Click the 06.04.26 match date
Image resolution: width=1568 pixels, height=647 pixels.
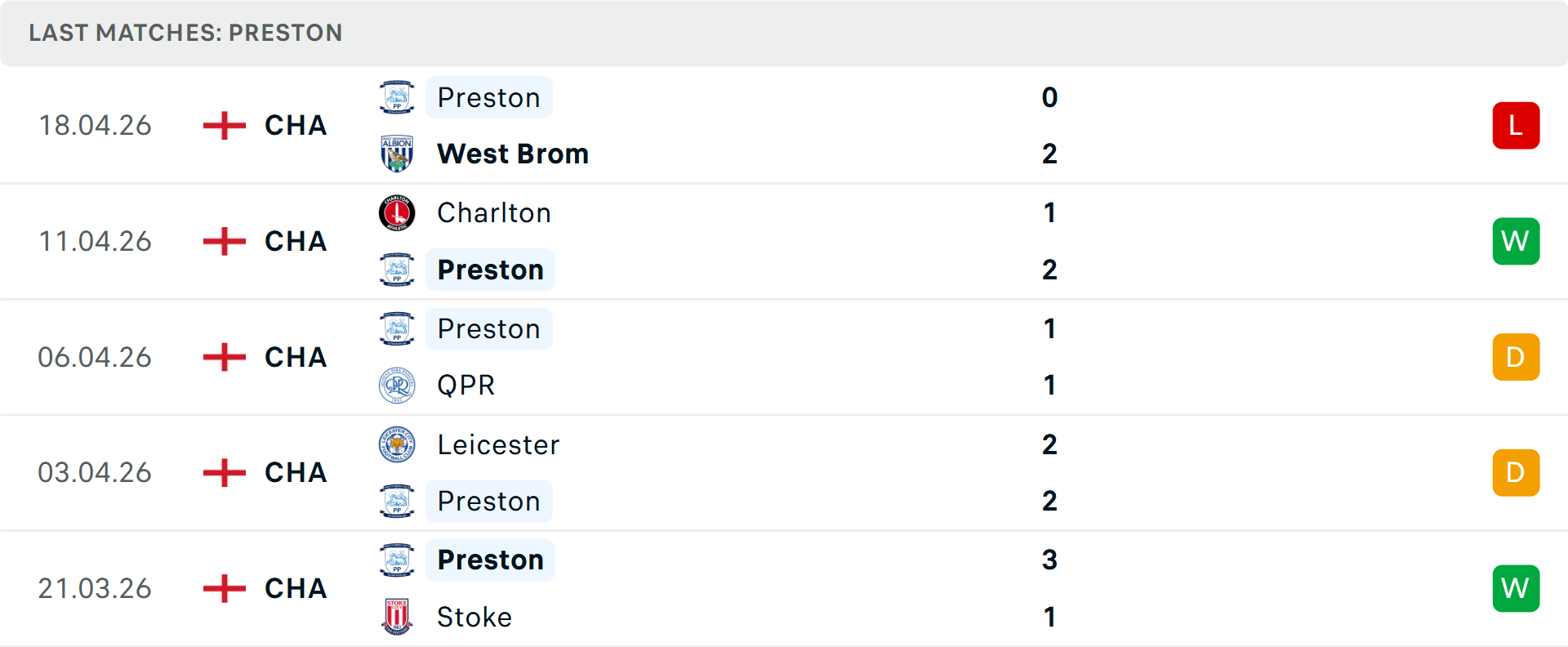click(95, 357)
